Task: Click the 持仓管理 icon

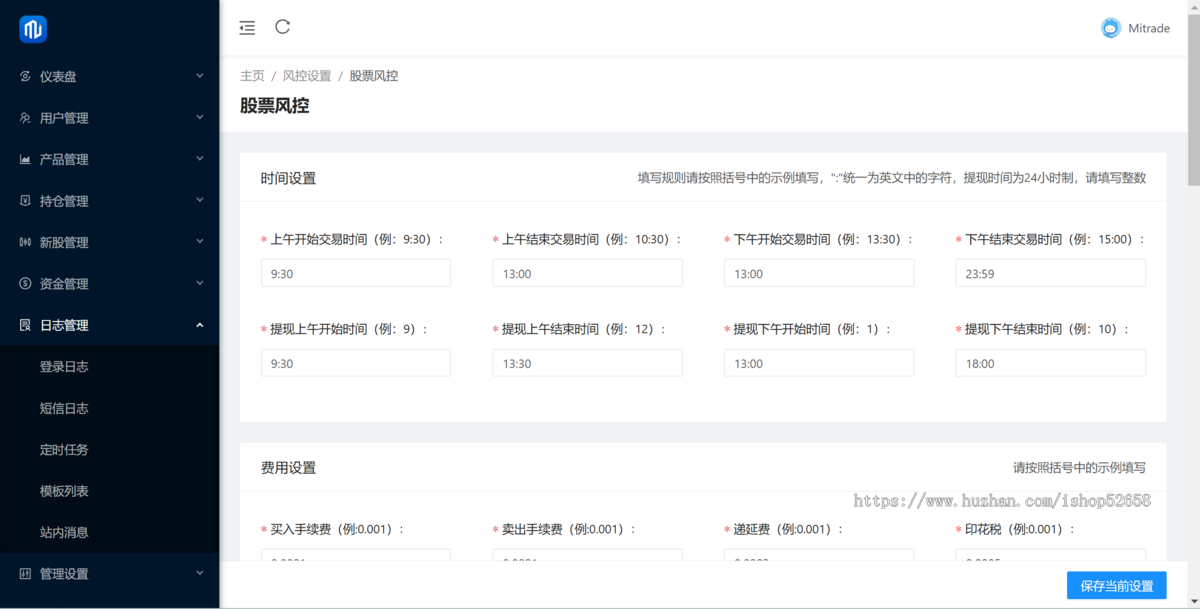Action: [x=25, y=201]
